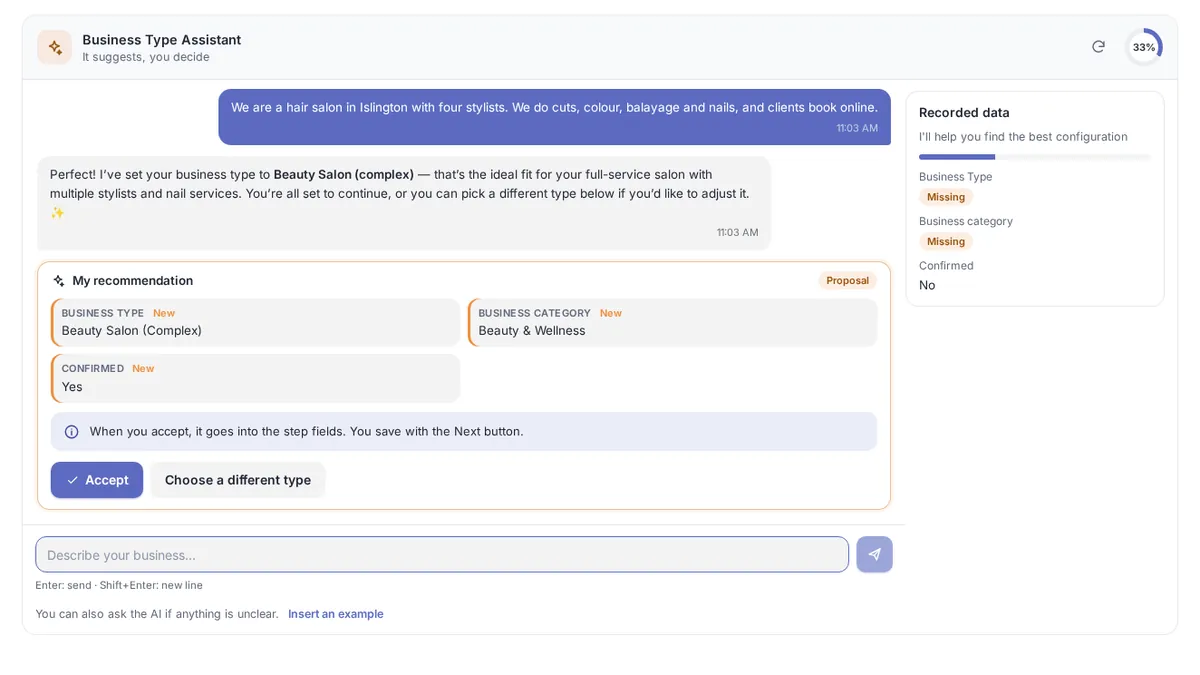Viewport: 1200px width, 675px height.
Task: Click the Recorded data progress bar
Action: (x=1035, y=157)
